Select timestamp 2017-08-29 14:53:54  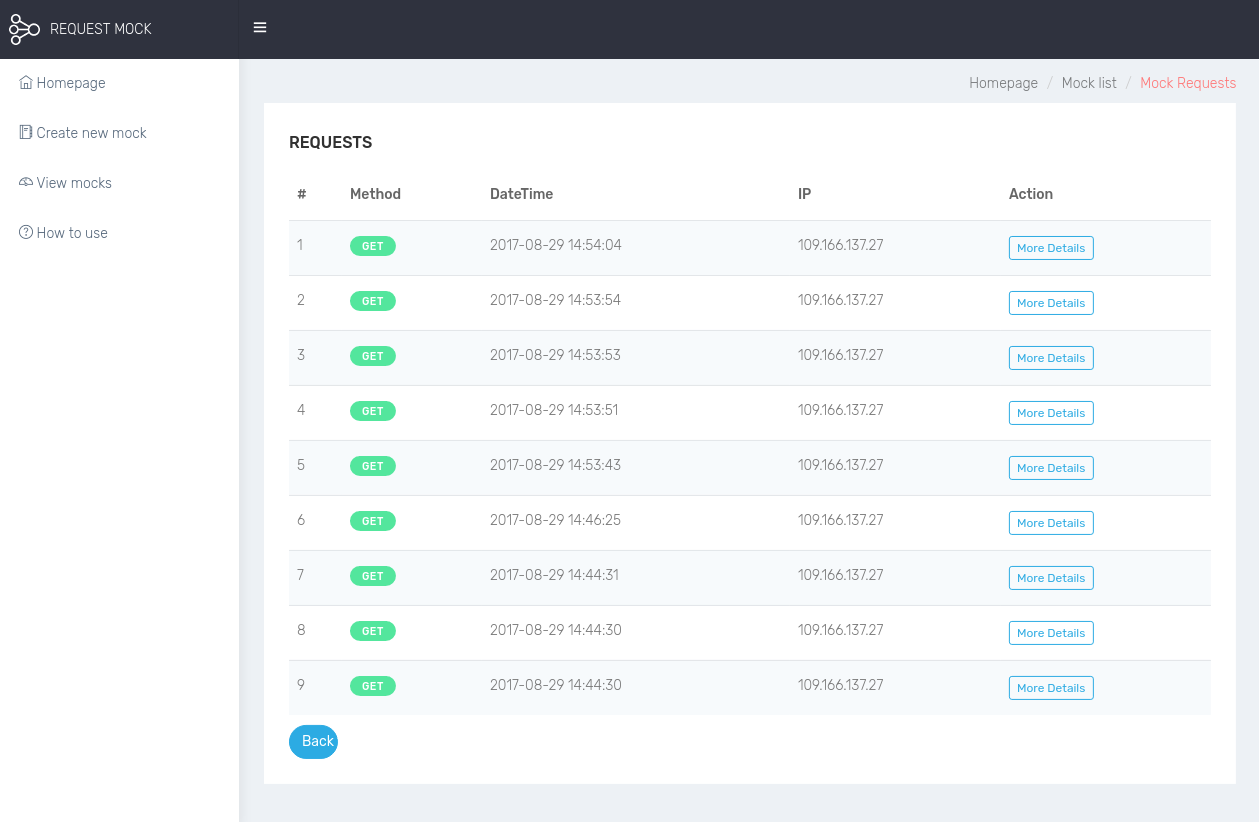point(556,300)
